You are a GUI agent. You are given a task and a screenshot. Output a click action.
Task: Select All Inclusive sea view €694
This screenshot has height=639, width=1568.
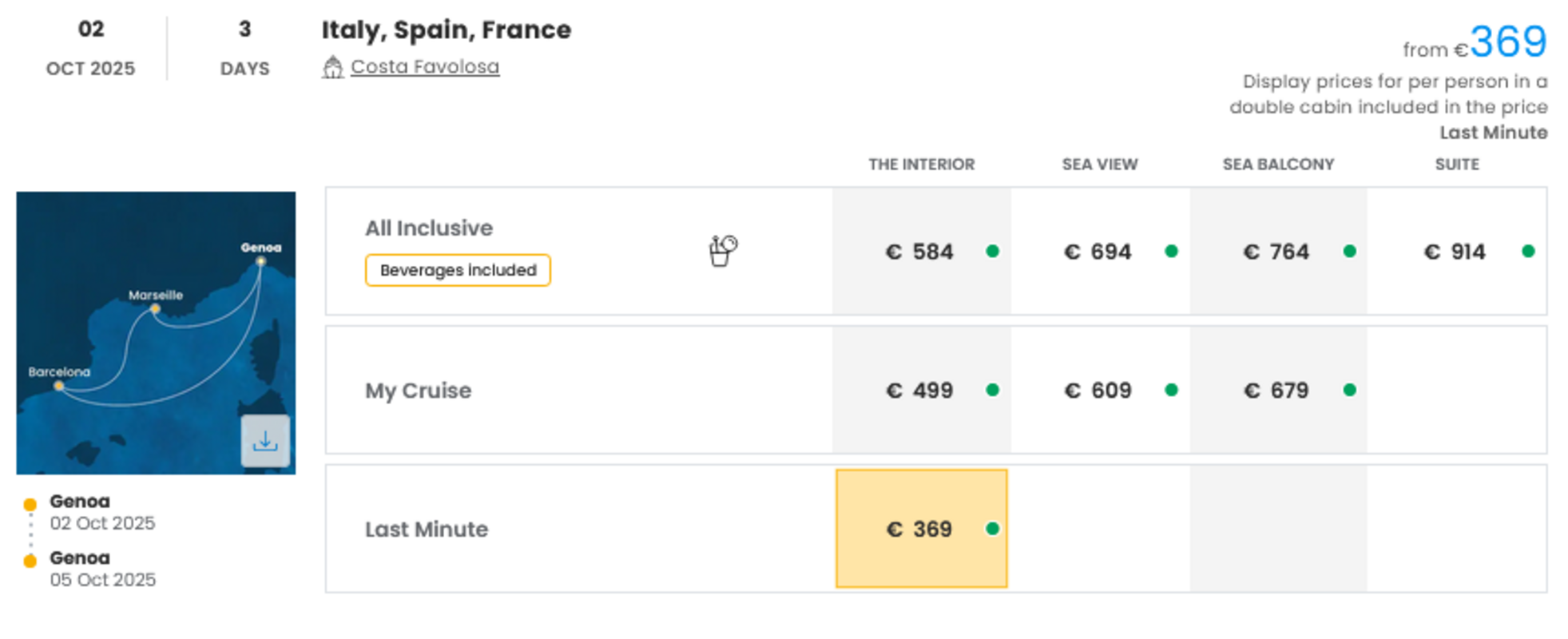tap(1100, 252)
